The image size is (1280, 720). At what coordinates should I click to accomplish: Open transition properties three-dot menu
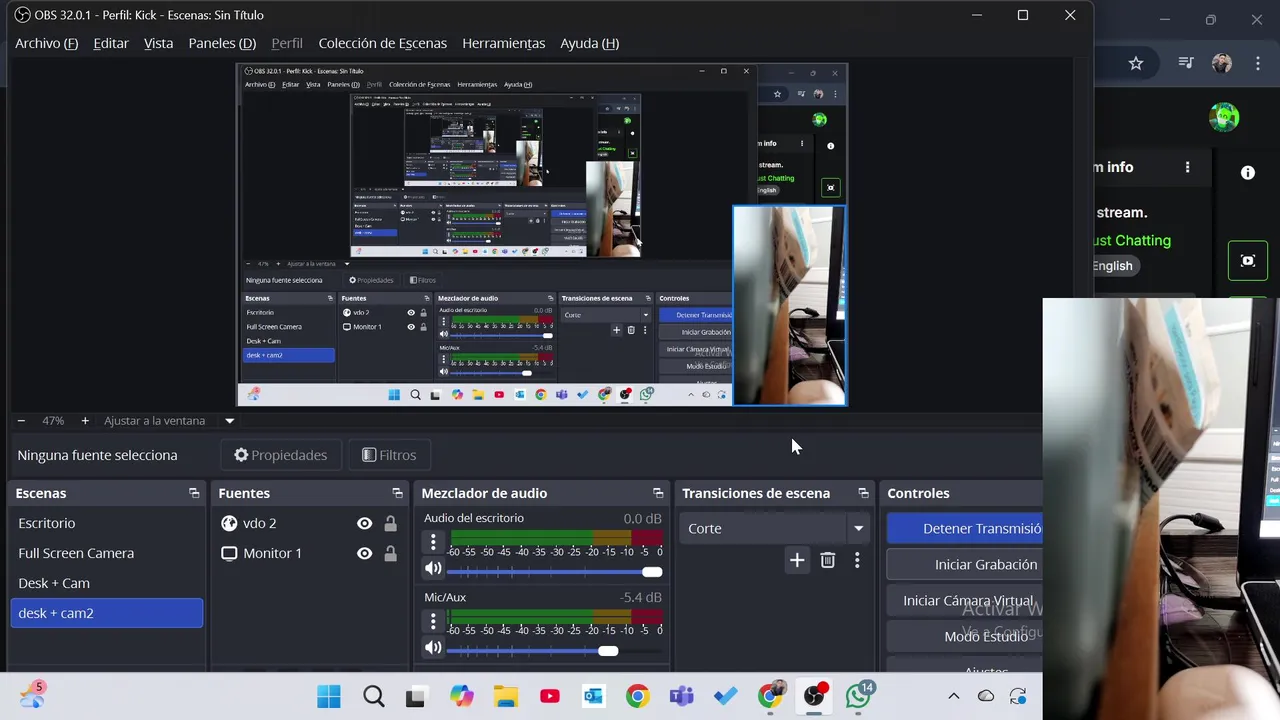tap(857, 561)
